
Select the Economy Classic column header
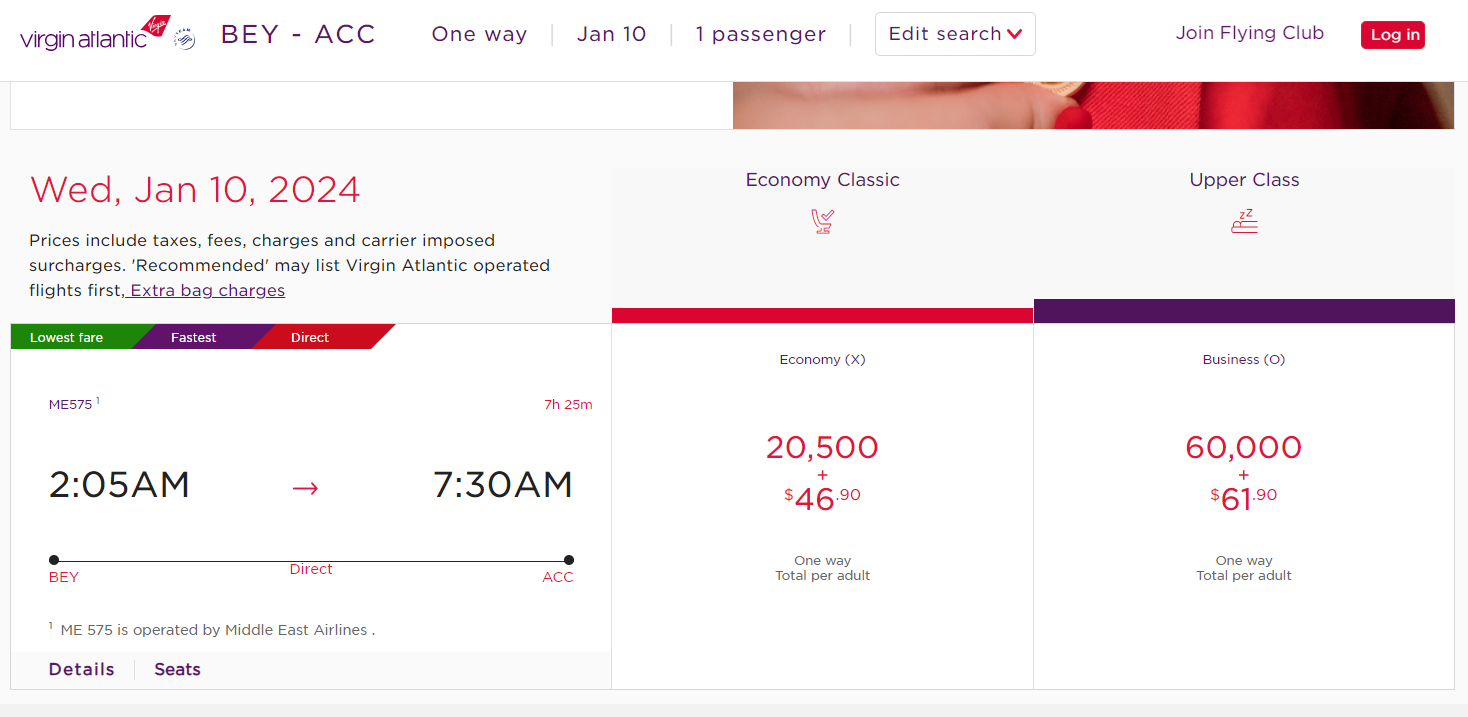click(x=822, y=180)
